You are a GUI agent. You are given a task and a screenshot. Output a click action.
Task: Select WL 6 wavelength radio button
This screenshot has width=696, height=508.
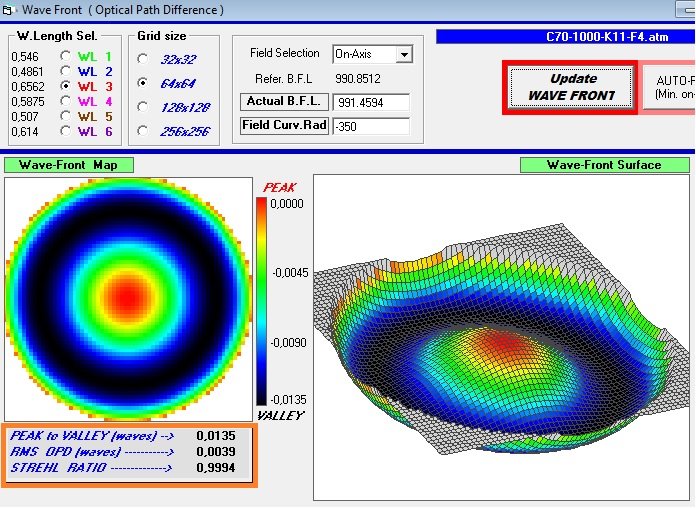[x=65, y=131]
